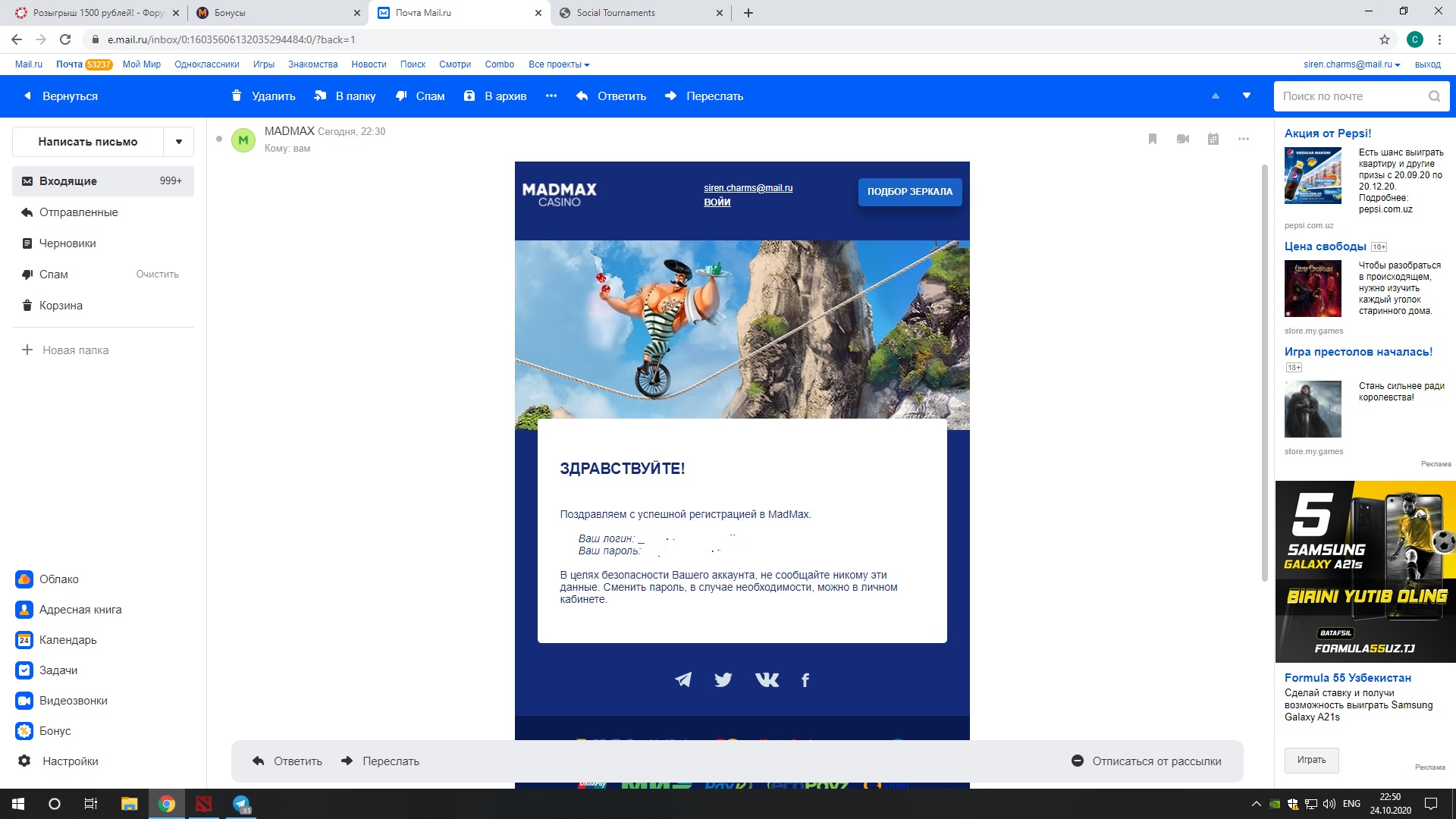
Task: Click the email content vertical scrollbar
Action: pyautogui.click(x=1264, y=372)
